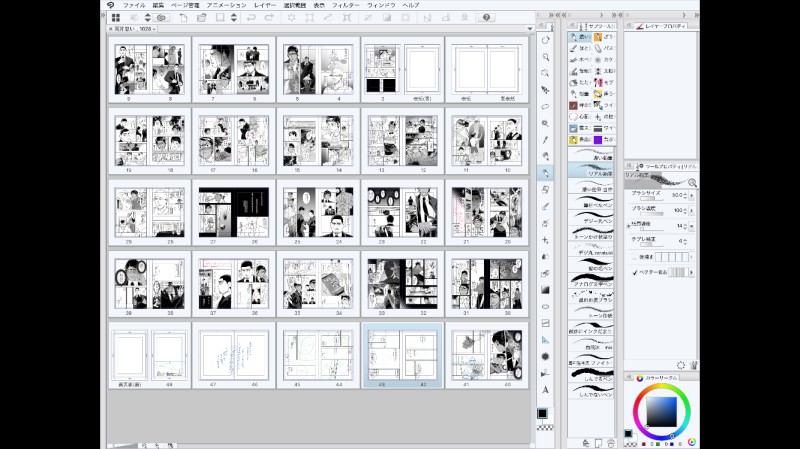Close the open document tab with X

111,29
